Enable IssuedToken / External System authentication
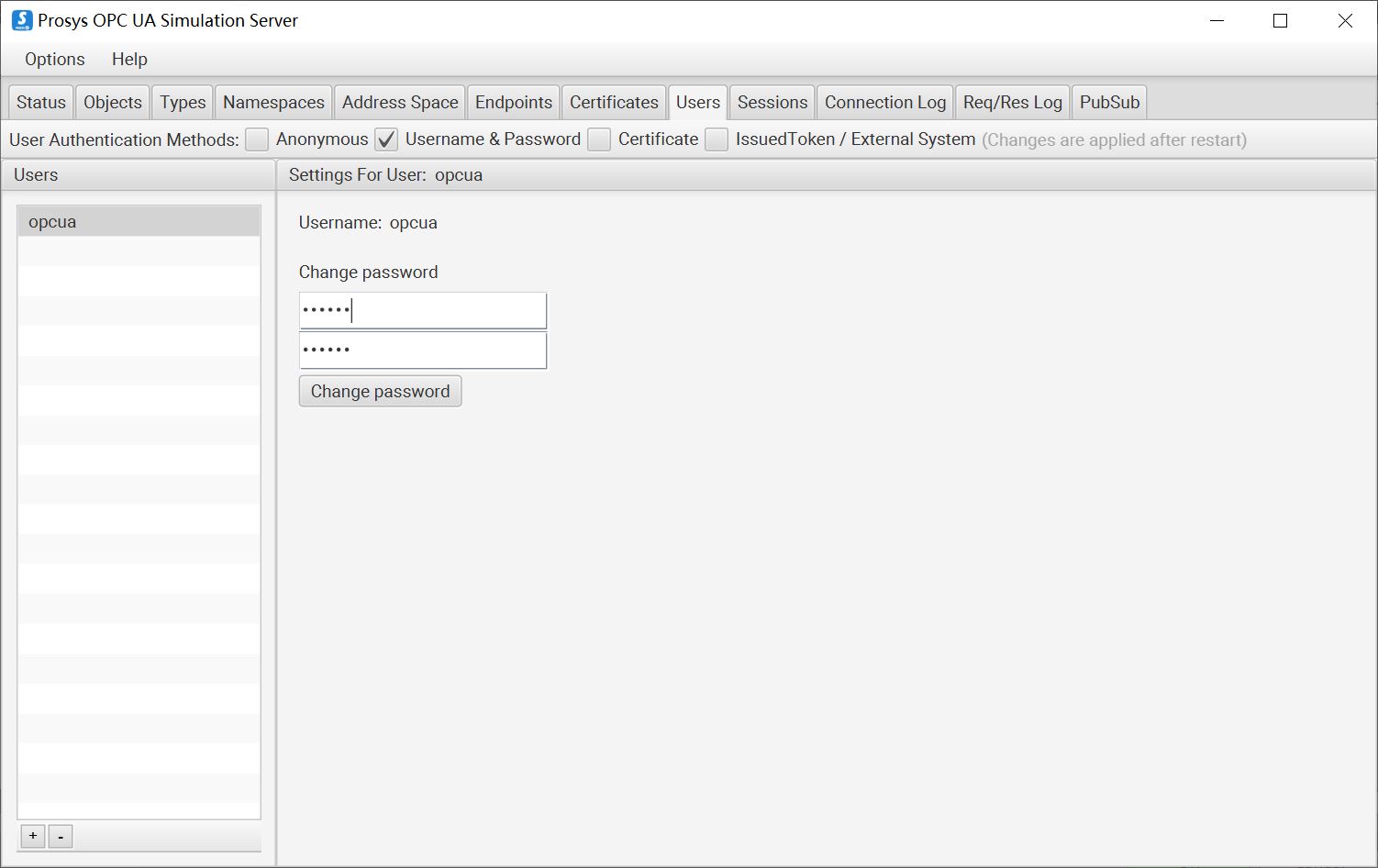The image size is (1378, 868). (x=717, y=139)
